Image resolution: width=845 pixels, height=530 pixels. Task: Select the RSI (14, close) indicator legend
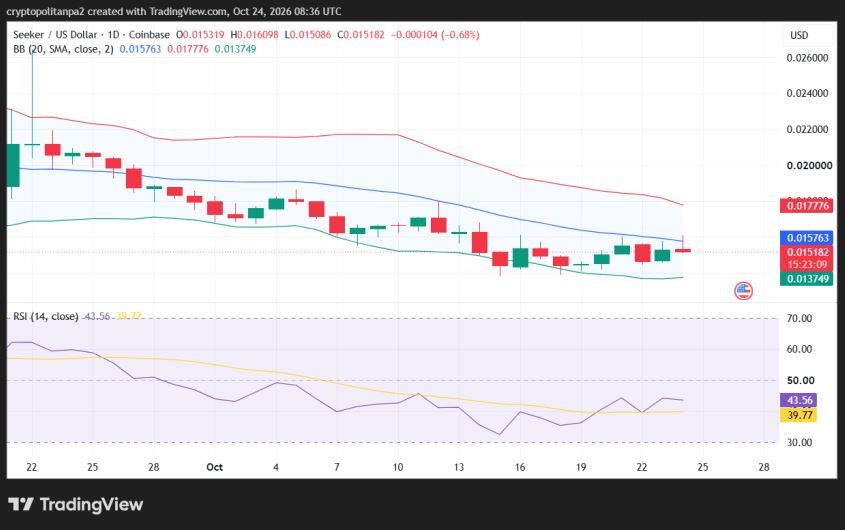coord(46,316)
